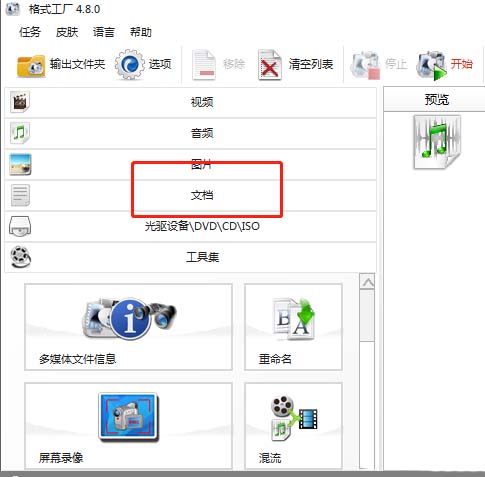The width and height of the screenshot is (485, 477).
Task: Click the 清空列表 label text
Action: (311, 64)
